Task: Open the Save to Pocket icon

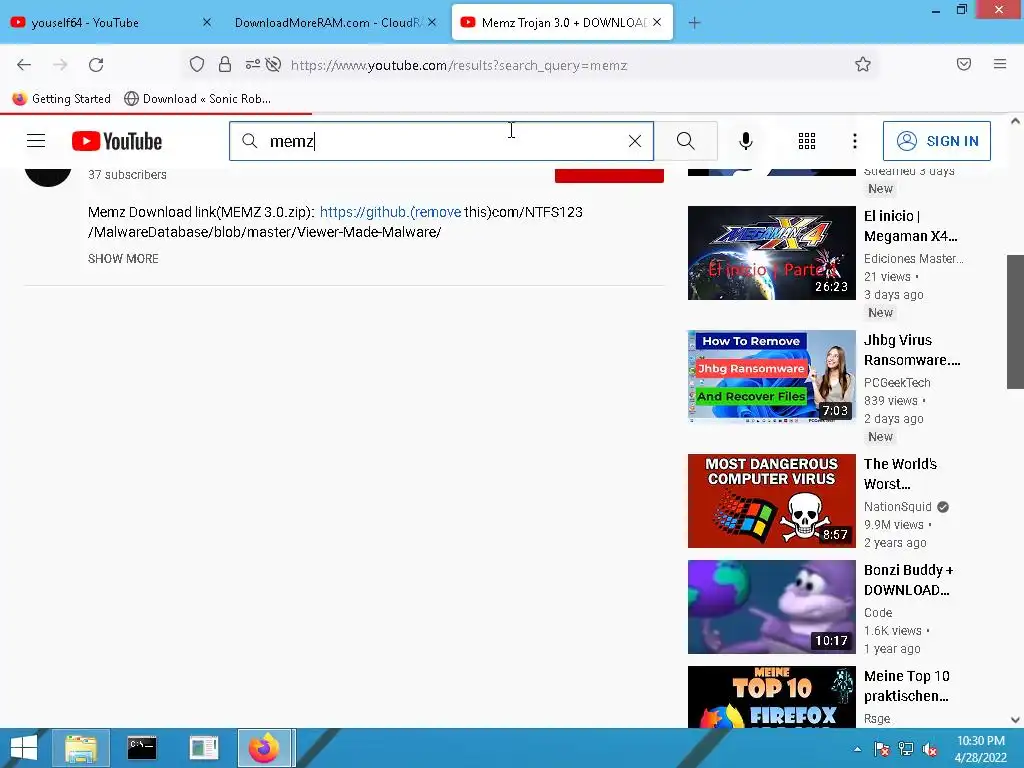Action: point(963,64)
